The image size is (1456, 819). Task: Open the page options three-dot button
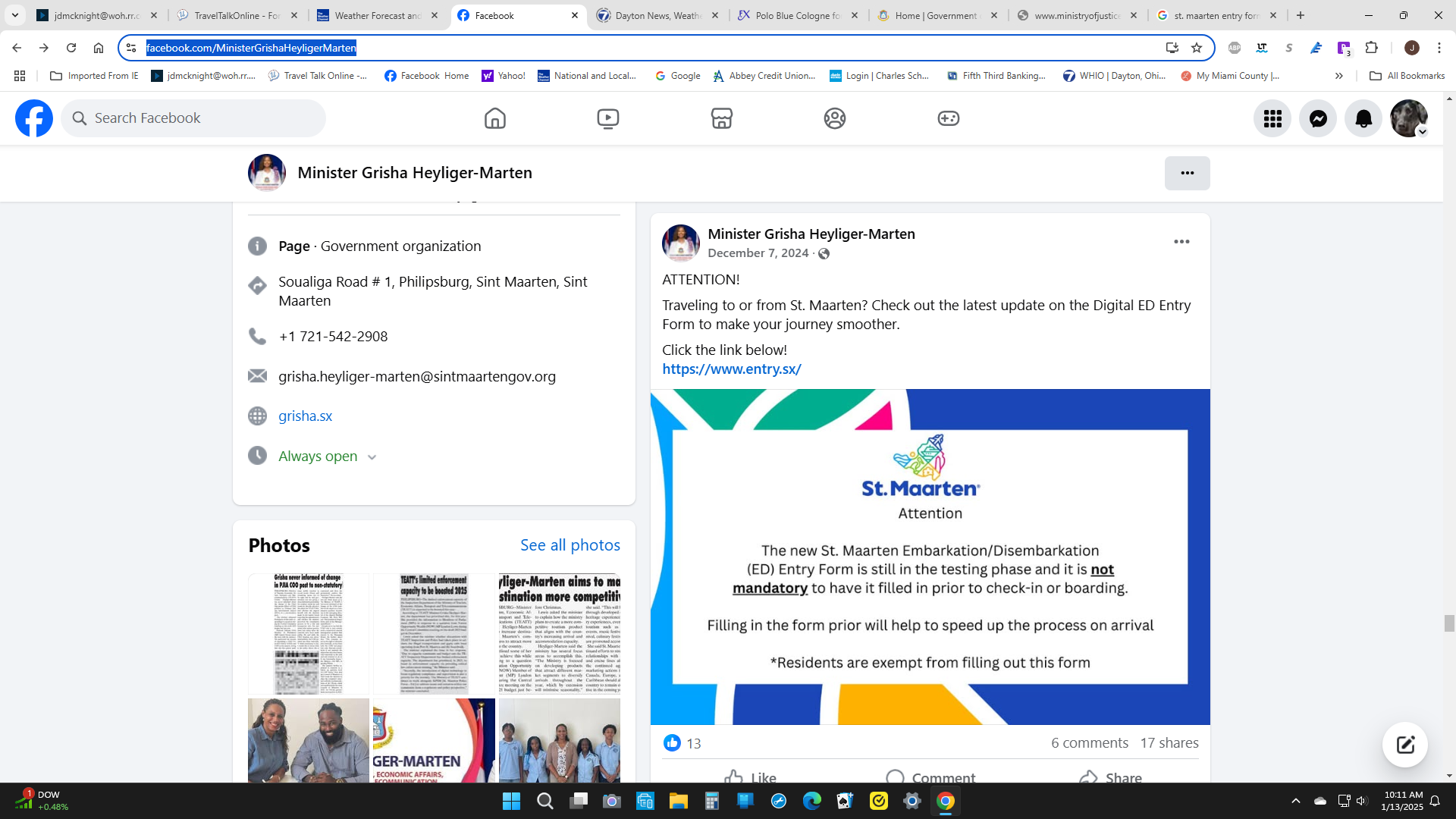point(1188,173)
